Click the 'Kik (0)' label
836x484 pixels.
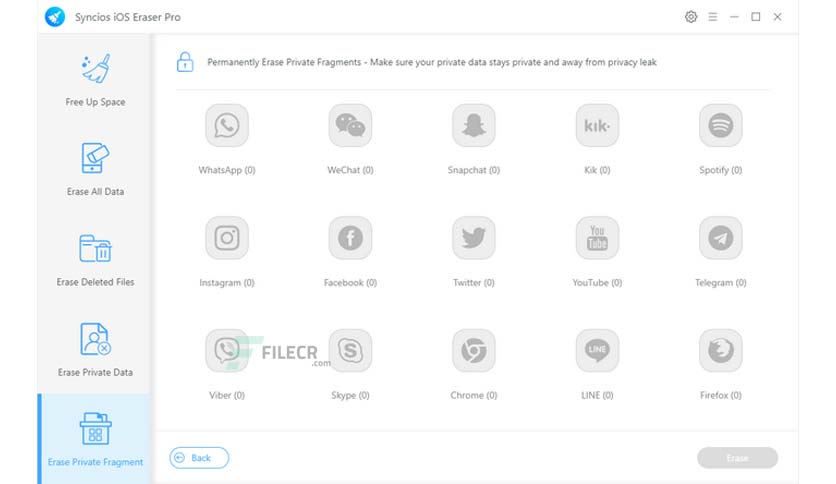click(597, 170)
